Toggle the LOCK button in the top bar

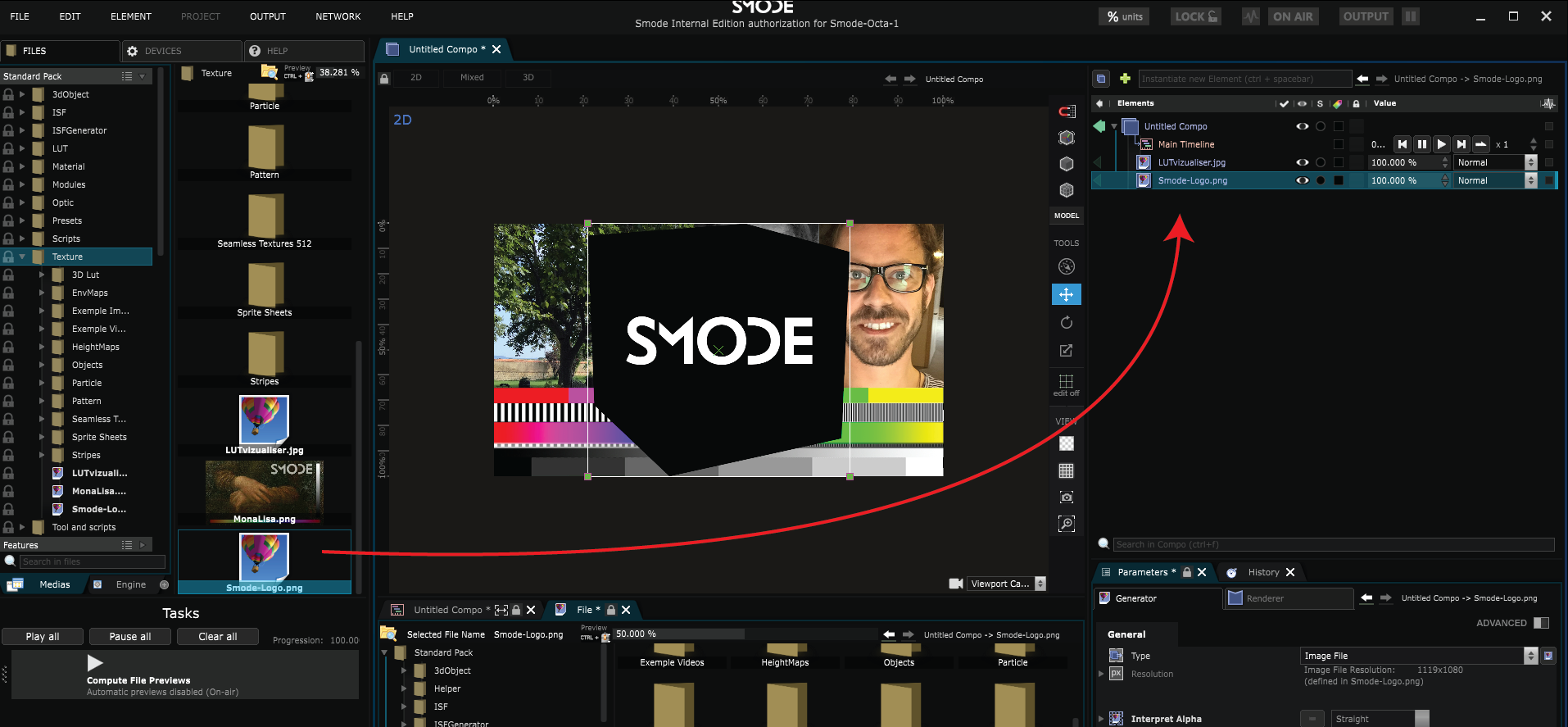pos(1196,16)
